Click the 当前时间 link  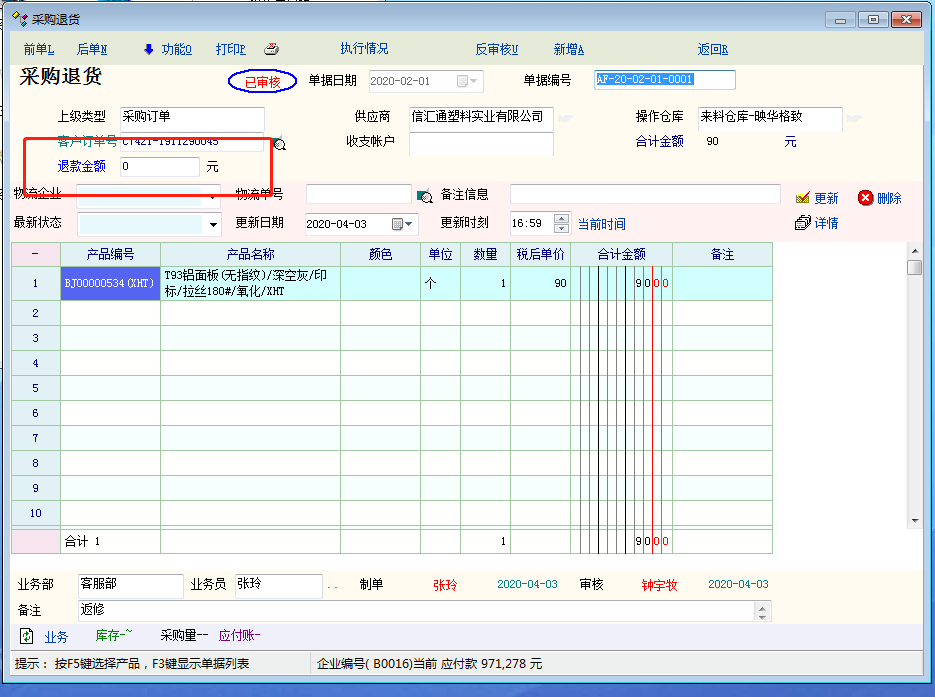pos(601,224)
